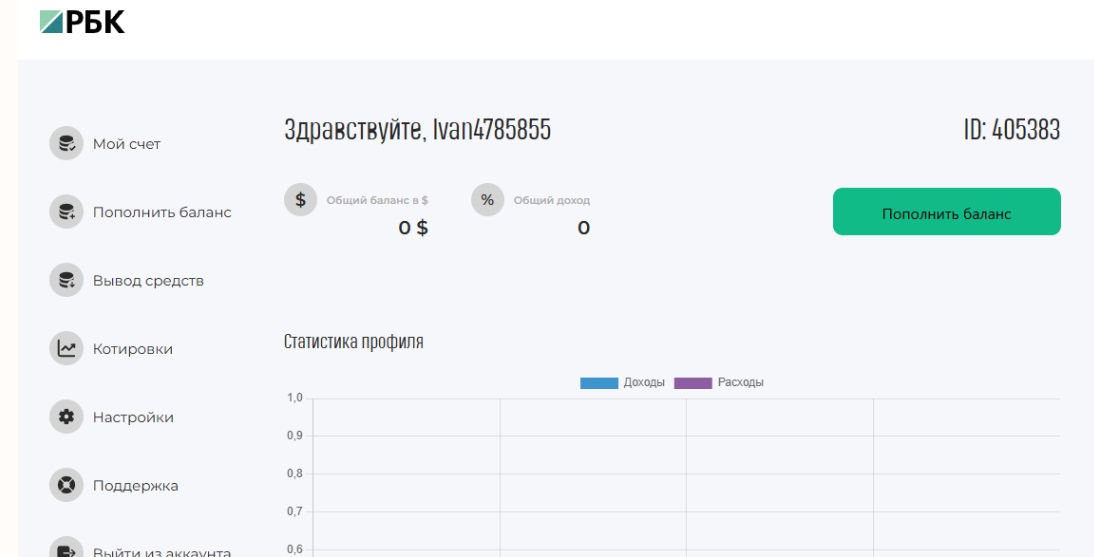
Task: Click the dollar sign balance icon
Action: (301, 200)
